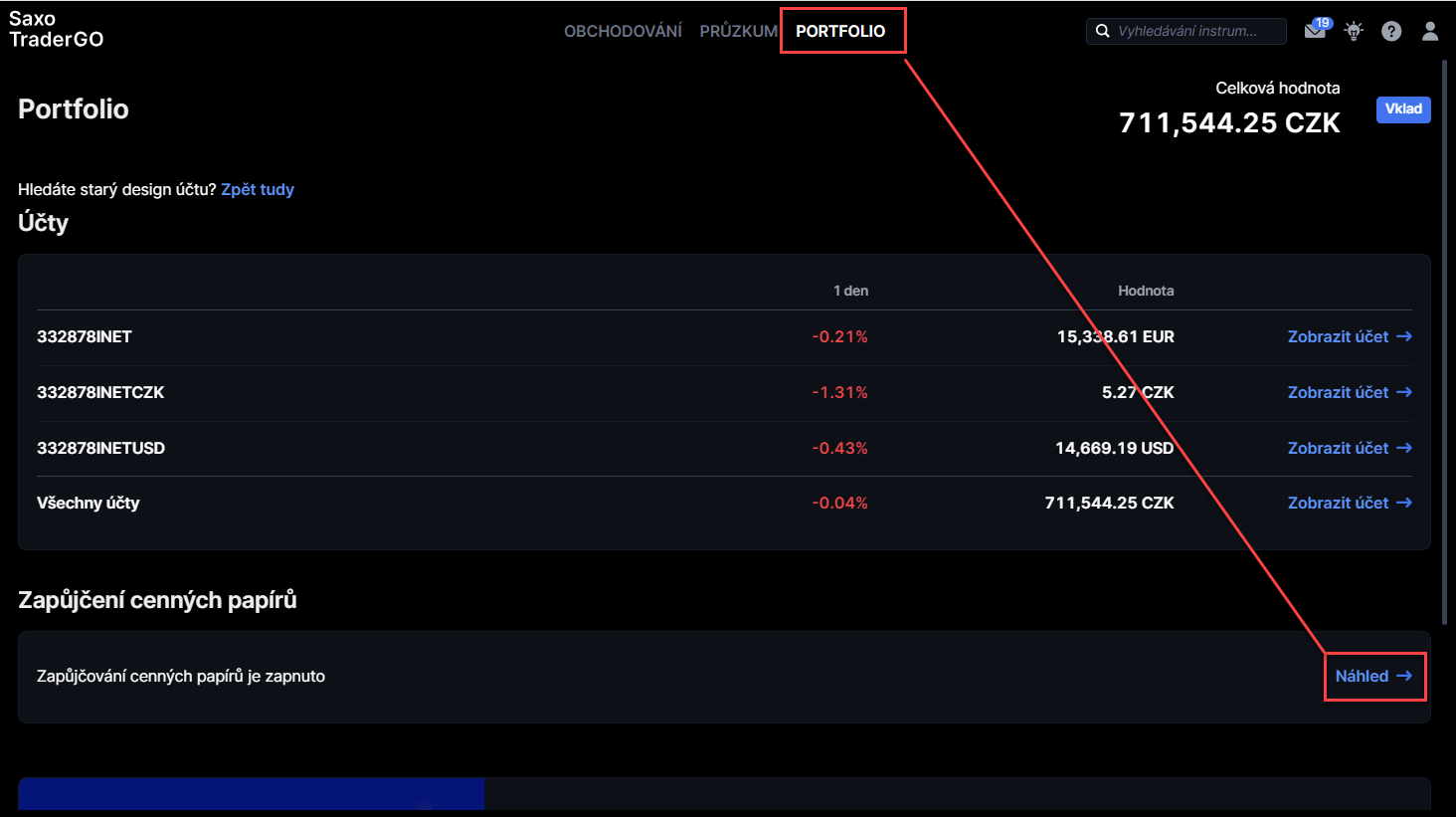The image size is (1456, 817).
Task: Focus the instrument search field
Action: coord(1193,31)
